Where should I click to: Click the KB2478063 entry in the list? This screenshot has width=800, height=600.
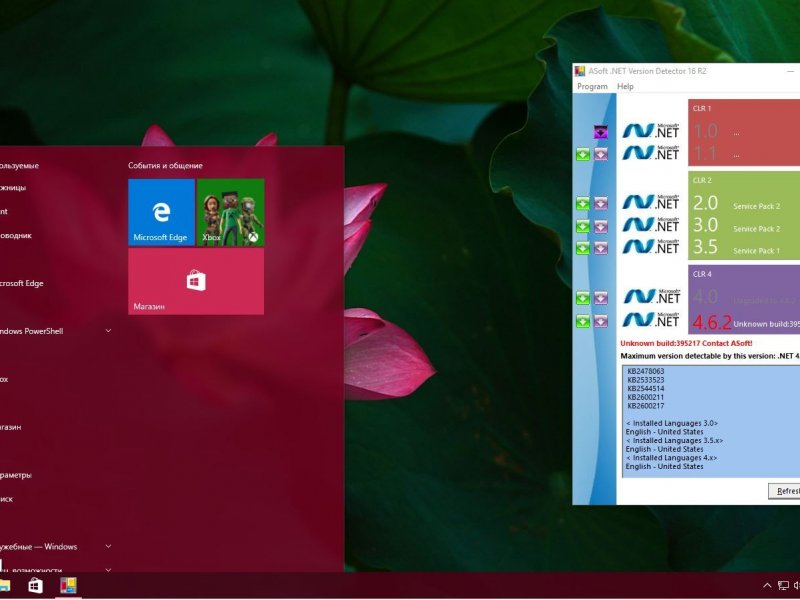[645, 371]
